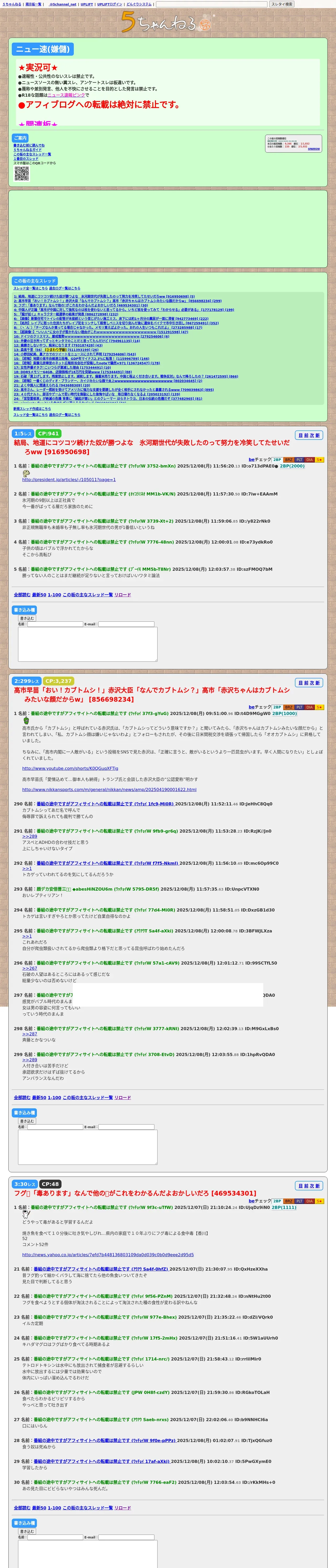Viewport: 336px width, 1568px height.
Task: Open @5channel_net in the top bar
Action: click(63, 4)
